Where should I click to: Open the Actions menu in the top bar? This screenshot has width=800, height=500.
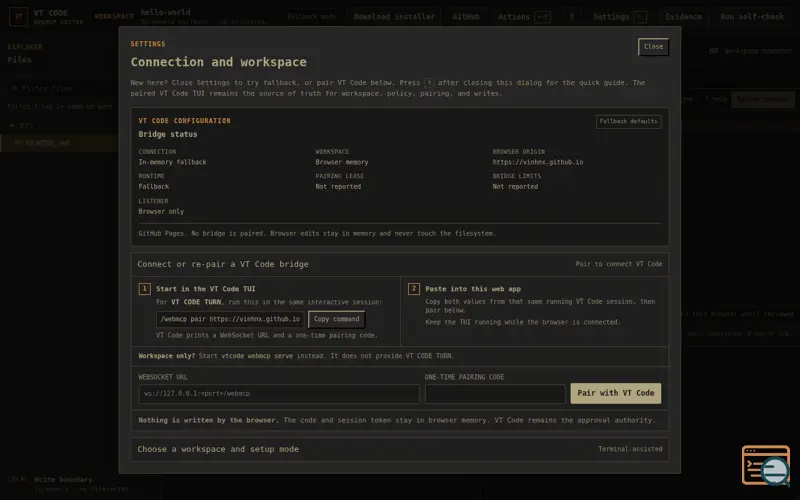click(524, 17)
